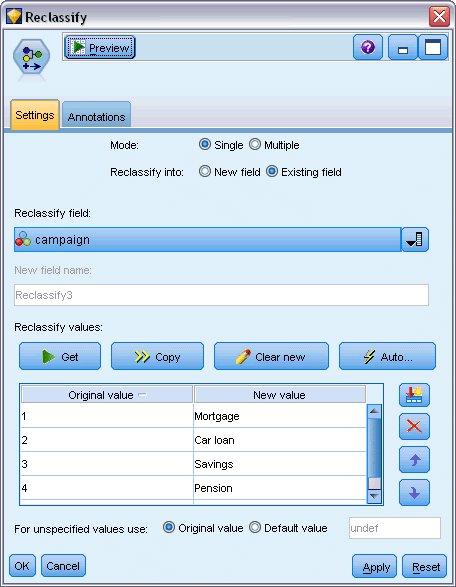The image size is (456, 587).
Task: Click the add new row icon
Action: pos(414,395)
